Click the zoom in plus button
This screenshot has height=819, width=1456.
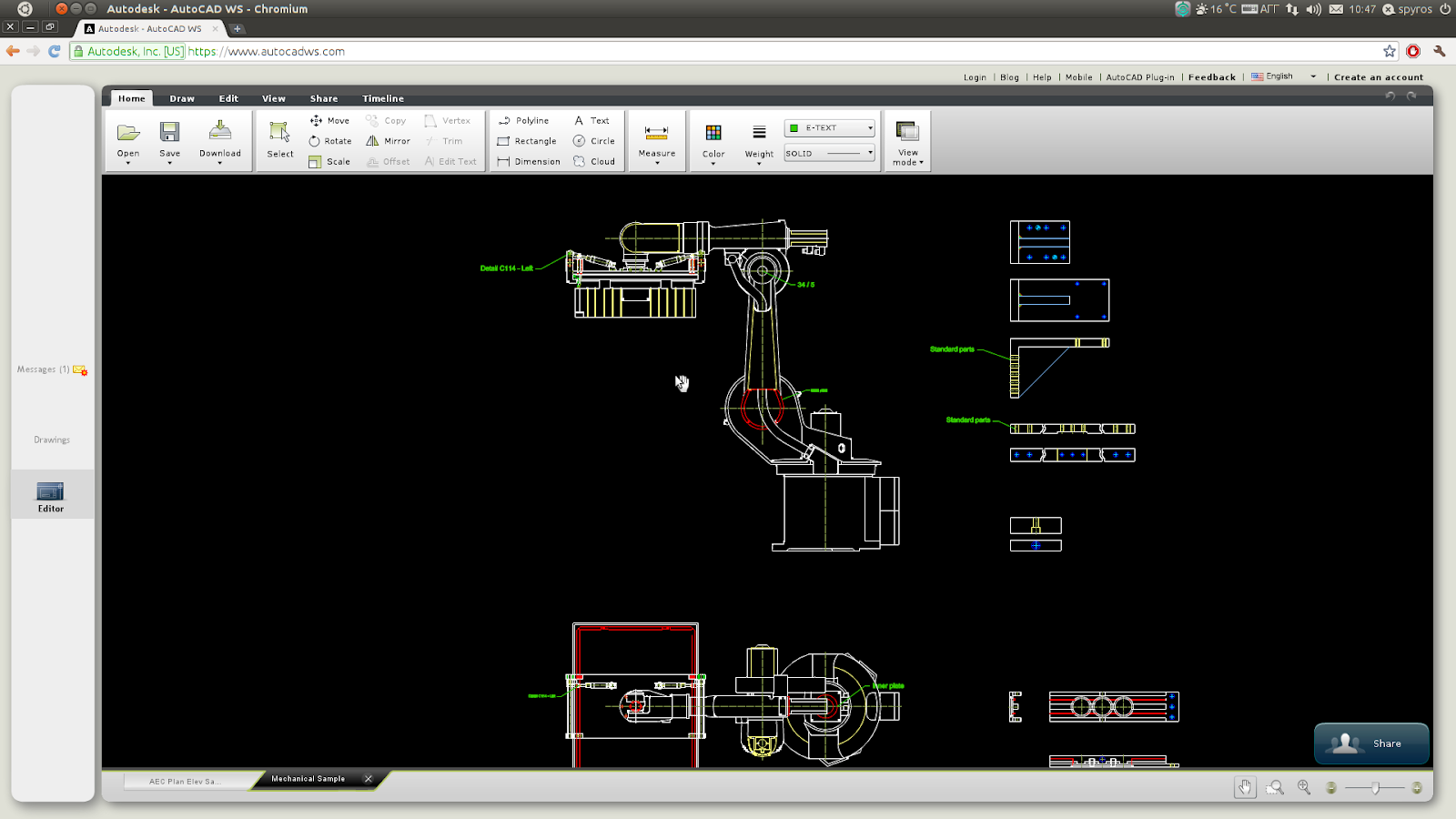click(1417, 788)
